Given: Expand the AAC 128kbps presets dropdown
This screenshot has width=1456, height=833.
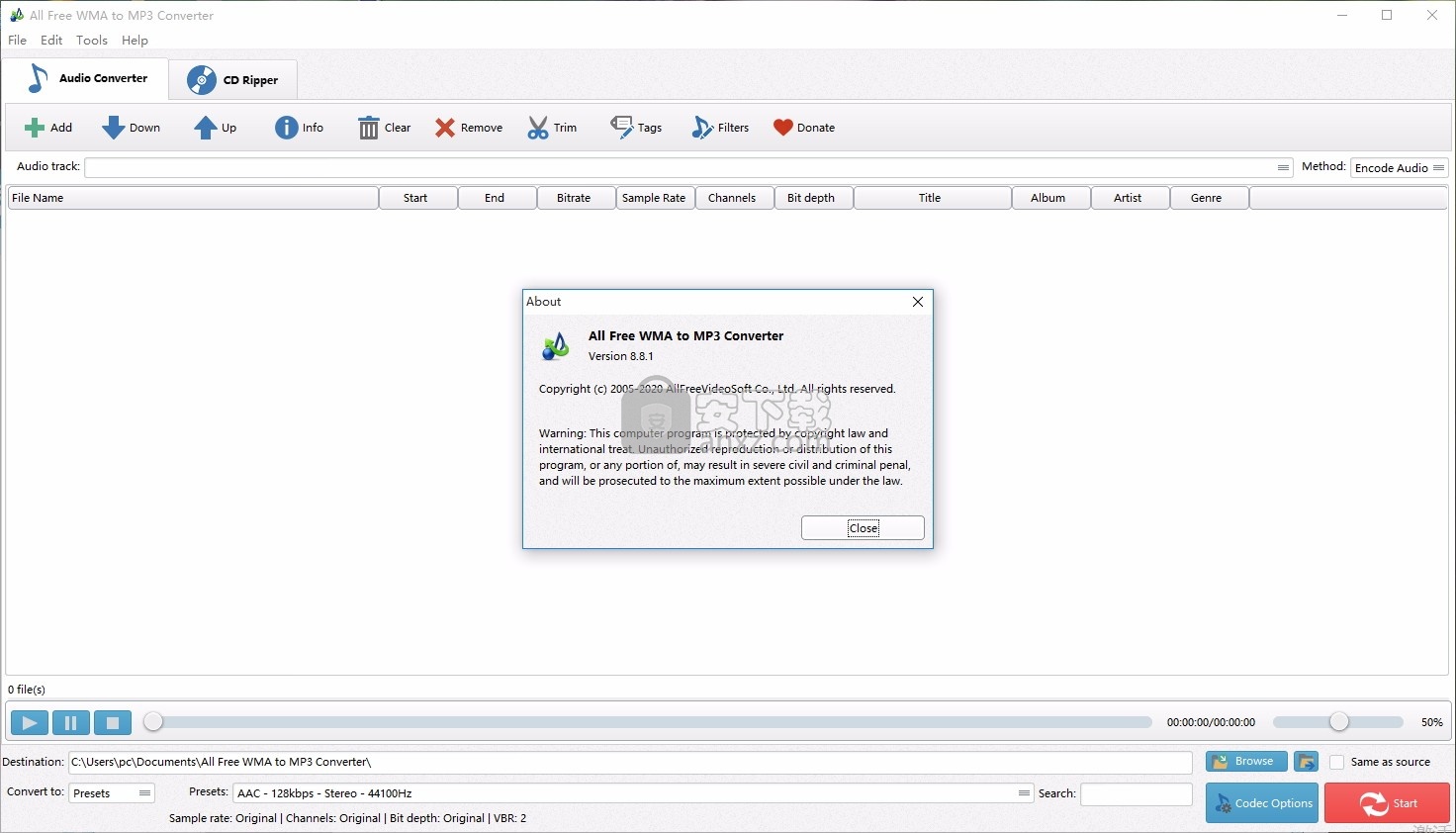Looking at the screenshot, I should 1024,793.
